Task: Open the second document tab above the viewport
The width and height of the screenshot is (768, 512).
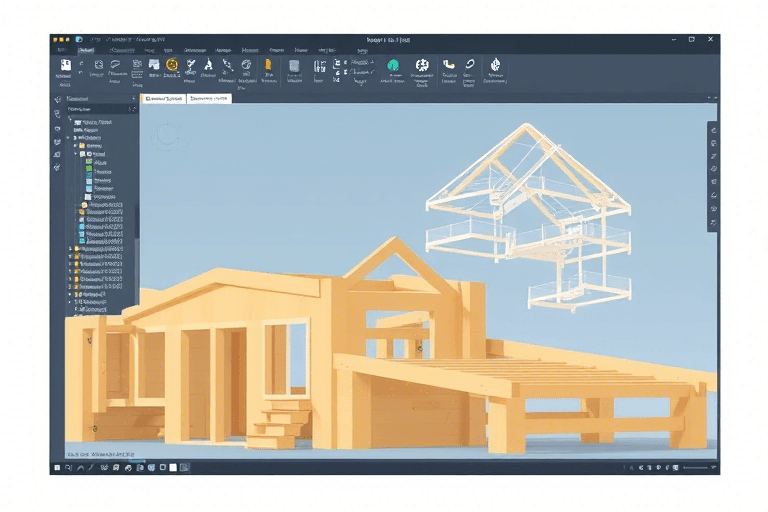Action: pos(209,99)
